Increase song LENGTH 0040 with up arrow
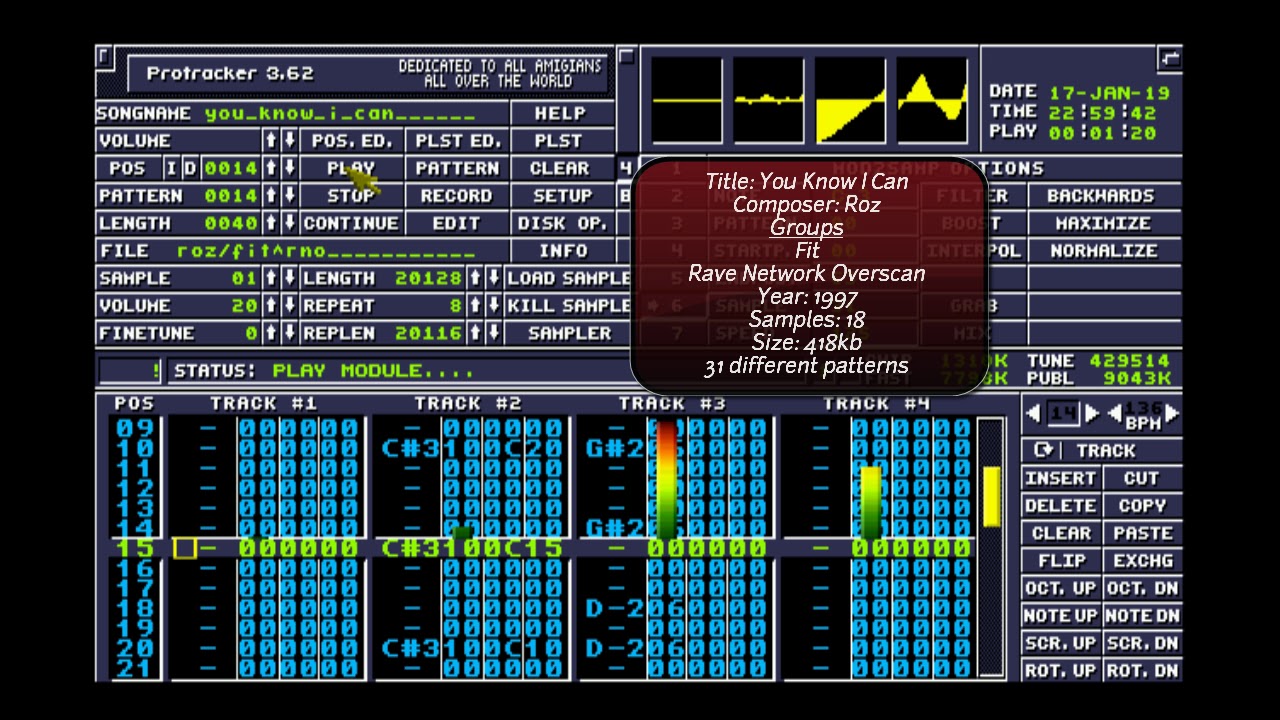This screenshot has height=720, width=1280. [x=270, y=223]
